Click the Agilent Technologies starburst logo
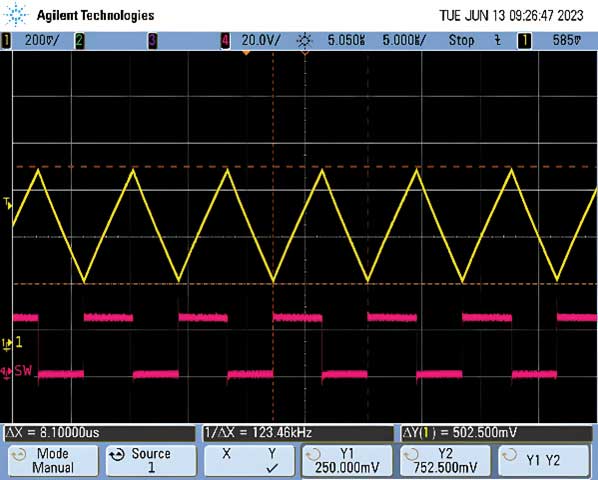Image resolution: width=598 pixels, height=480 pixels. pos(16,14)
